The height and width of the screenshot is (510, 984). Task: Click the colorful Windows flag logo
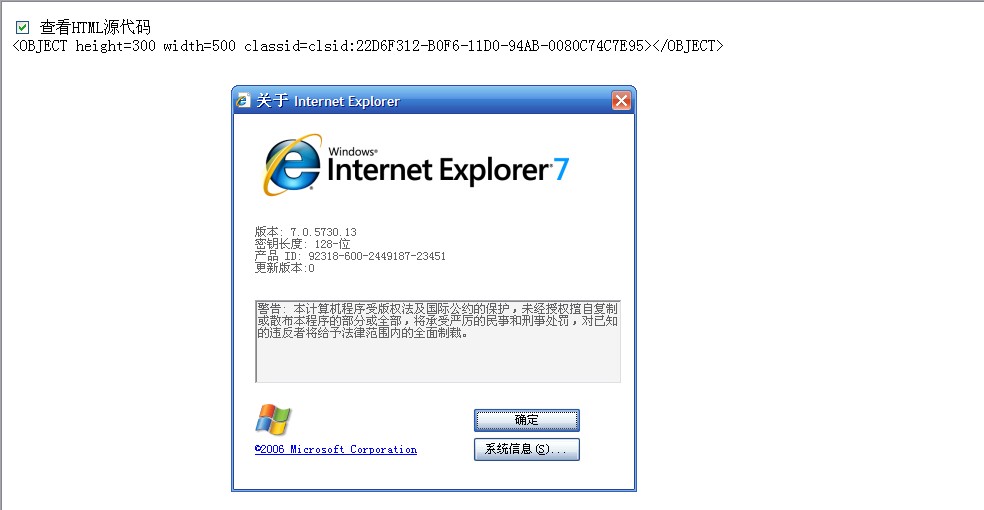(273, 420)
